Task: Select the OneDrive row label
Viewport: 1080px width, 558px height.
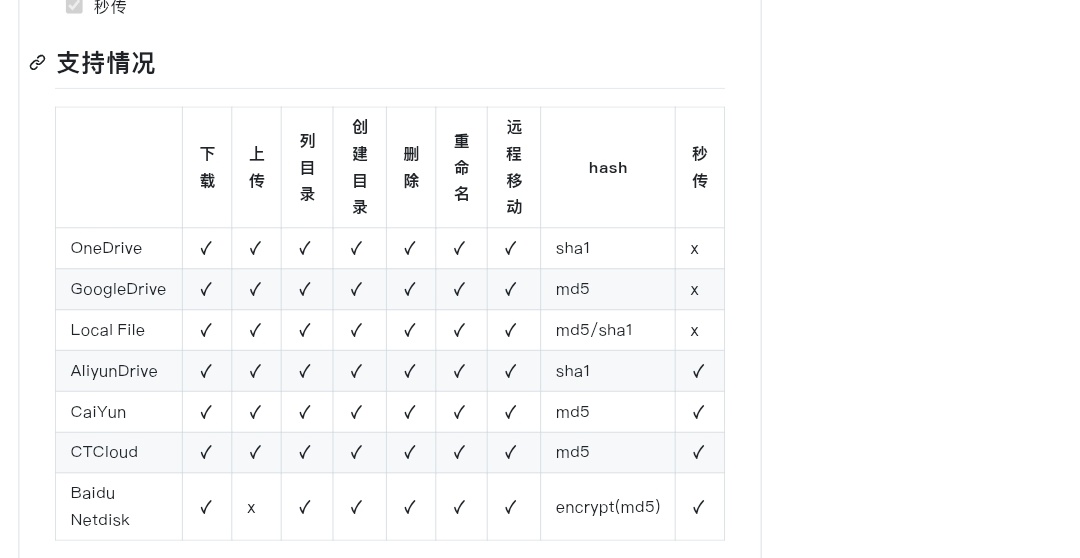Action: pos(106,248)
